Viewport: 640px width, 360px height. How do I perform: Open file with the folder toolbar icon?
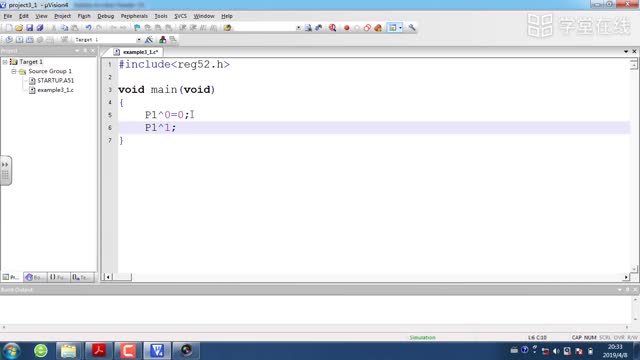pyautogui.click(x=19, y=28)
